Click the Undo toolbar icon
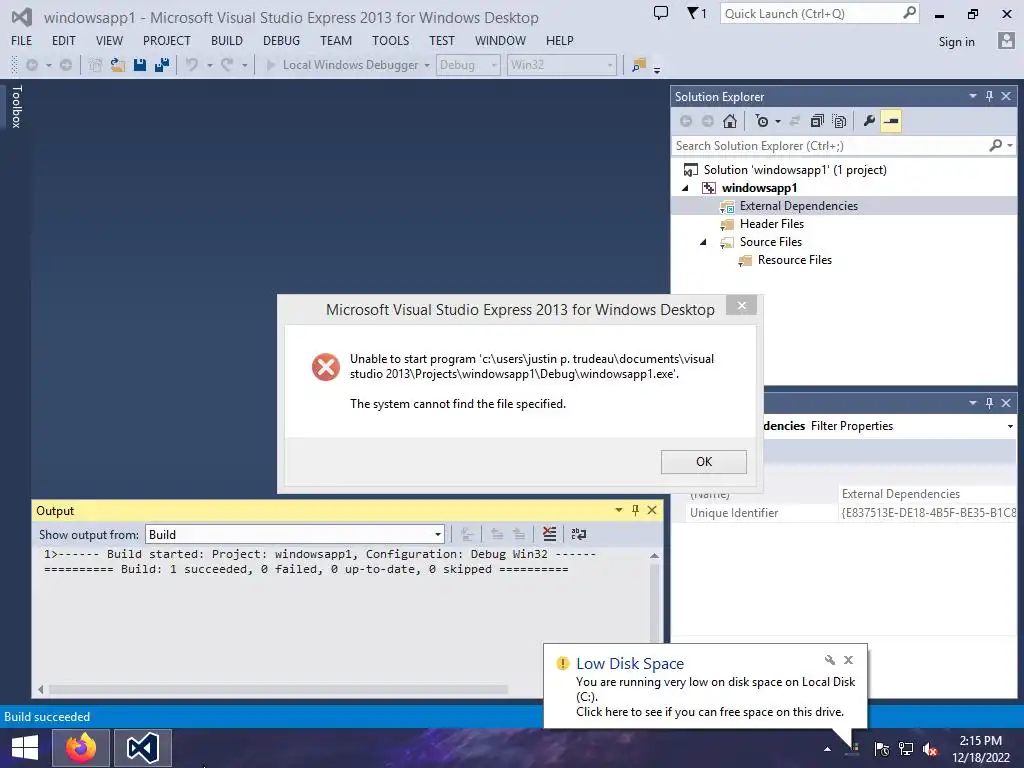Image resolution: width=1024 pixels, height=768 pixels. 191,65
